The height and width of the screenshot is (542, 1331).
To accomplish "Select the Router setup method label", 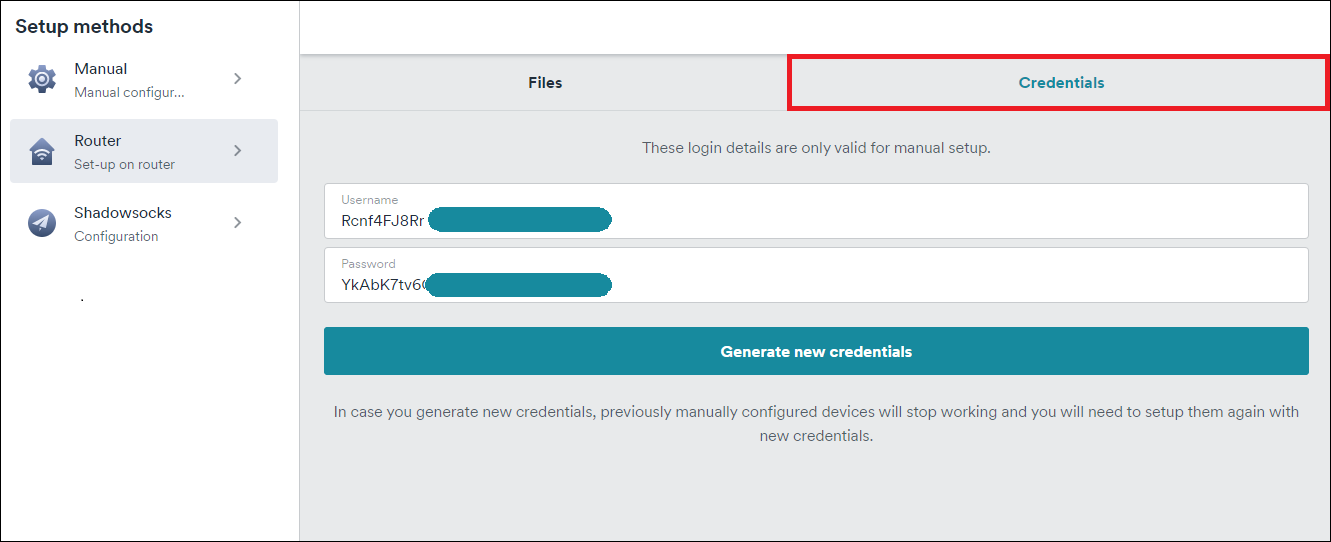I will (98, 141).
